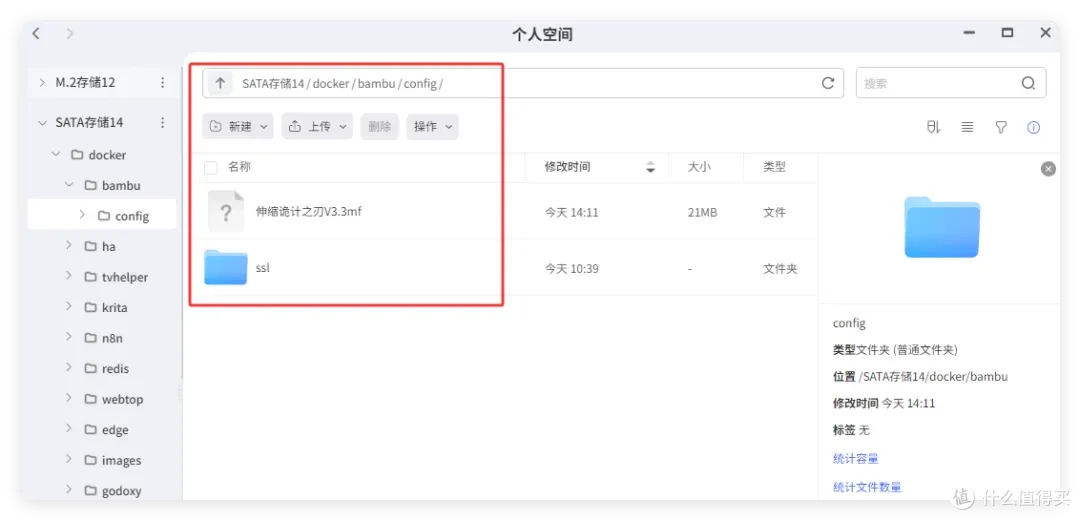Screen dimensions: 1080x520
Task: Click the large folder preview thumbnail
Action: [x=942, y=227]
